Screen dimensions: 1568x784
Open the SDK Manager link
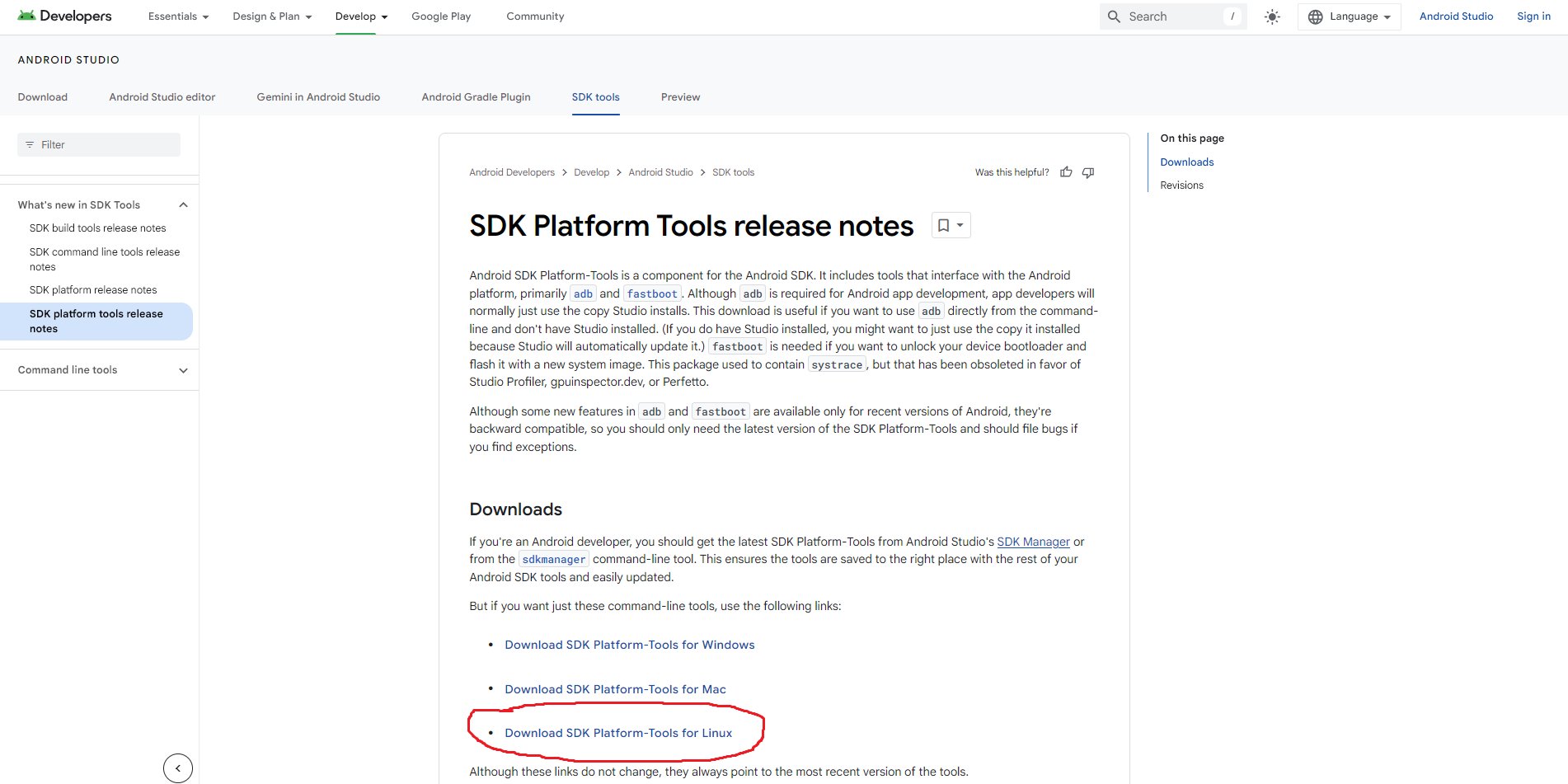click(1033, 542)
